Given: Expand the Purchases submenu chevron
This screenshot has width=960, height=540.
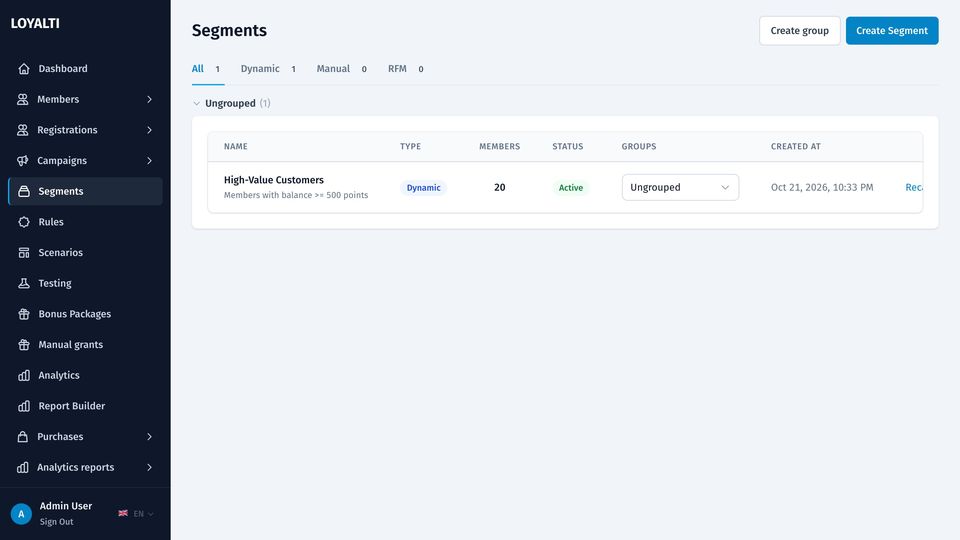Looking at the screenshot, I should [149, 437].
